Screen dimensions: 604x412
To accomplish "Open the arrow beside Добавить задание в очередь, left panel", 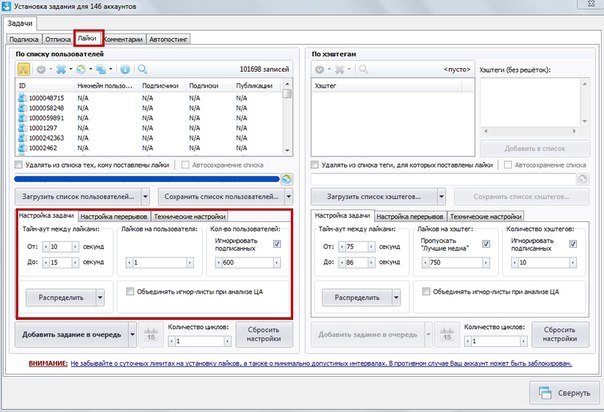I will point(133,334).
